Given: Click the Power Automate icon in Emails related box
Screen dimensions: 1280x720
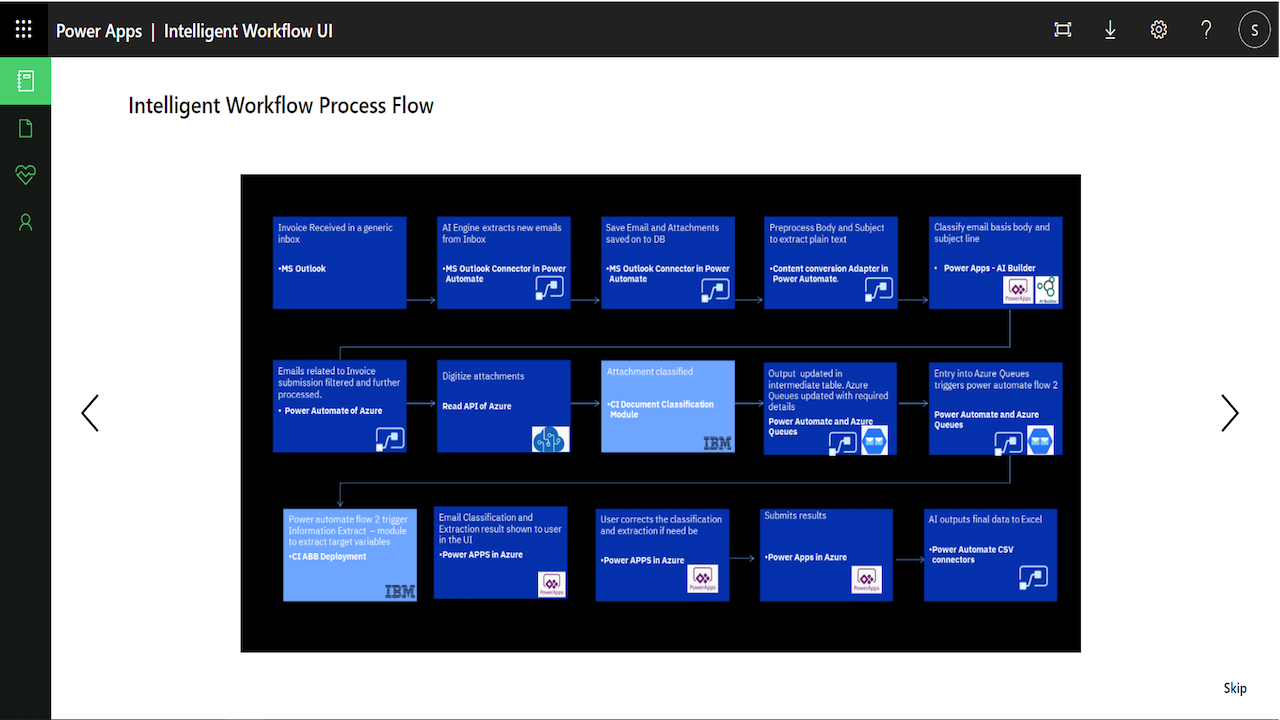Looking at the screenshot, I should (390, 438).
